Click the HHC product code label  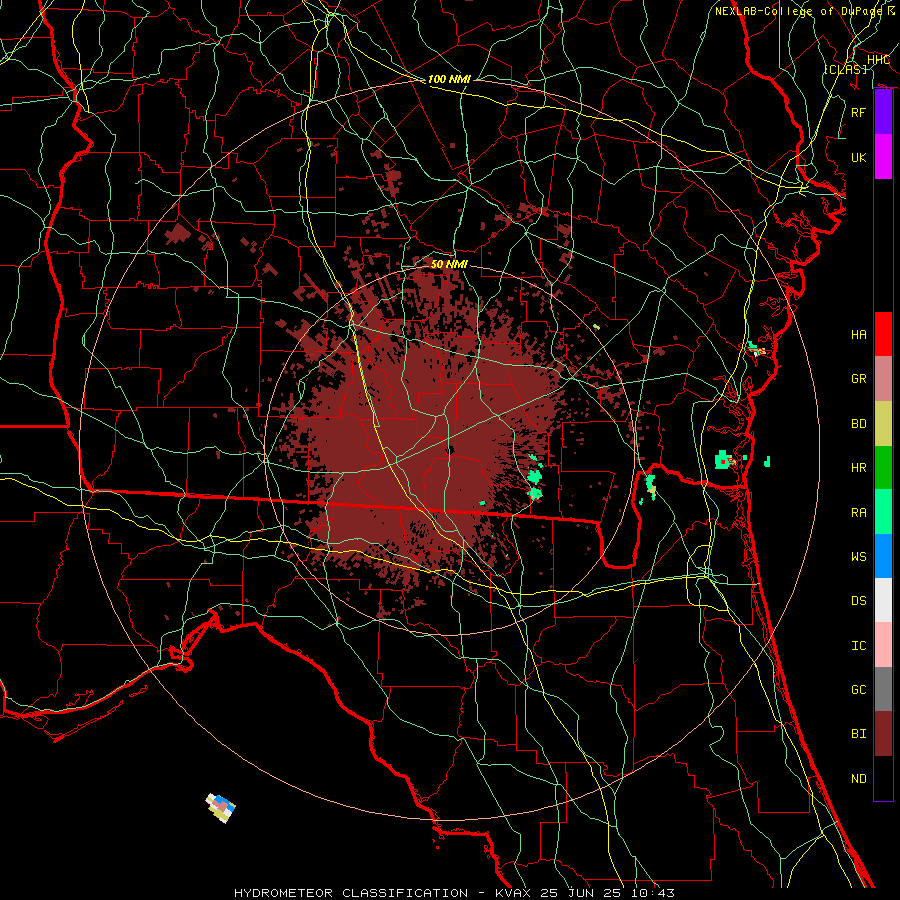[x=878, y=60]
